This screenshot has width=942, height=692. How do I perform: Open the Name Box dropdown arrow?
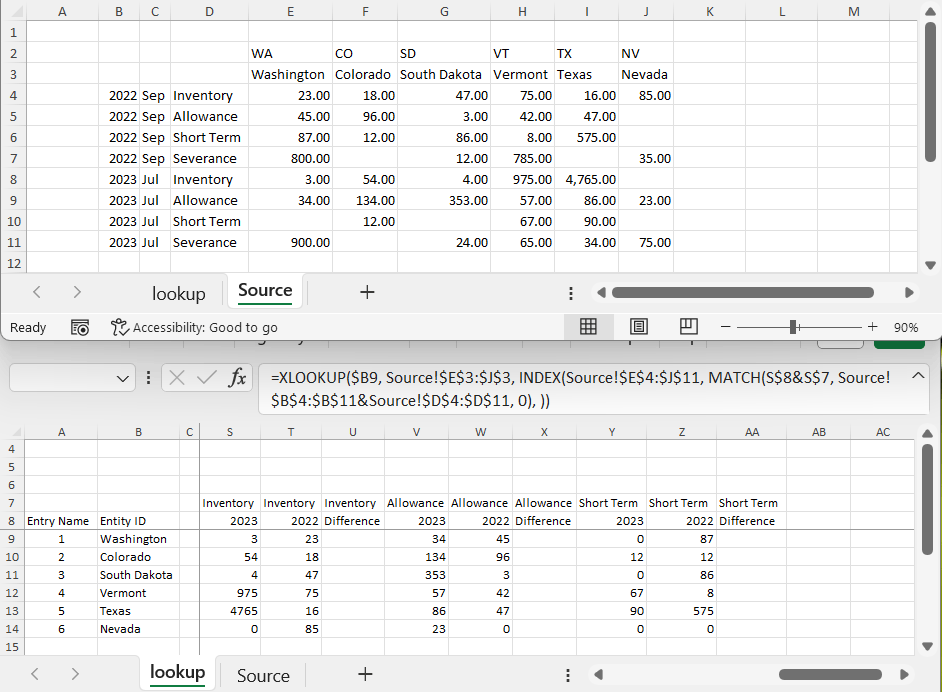coord(121,378)
